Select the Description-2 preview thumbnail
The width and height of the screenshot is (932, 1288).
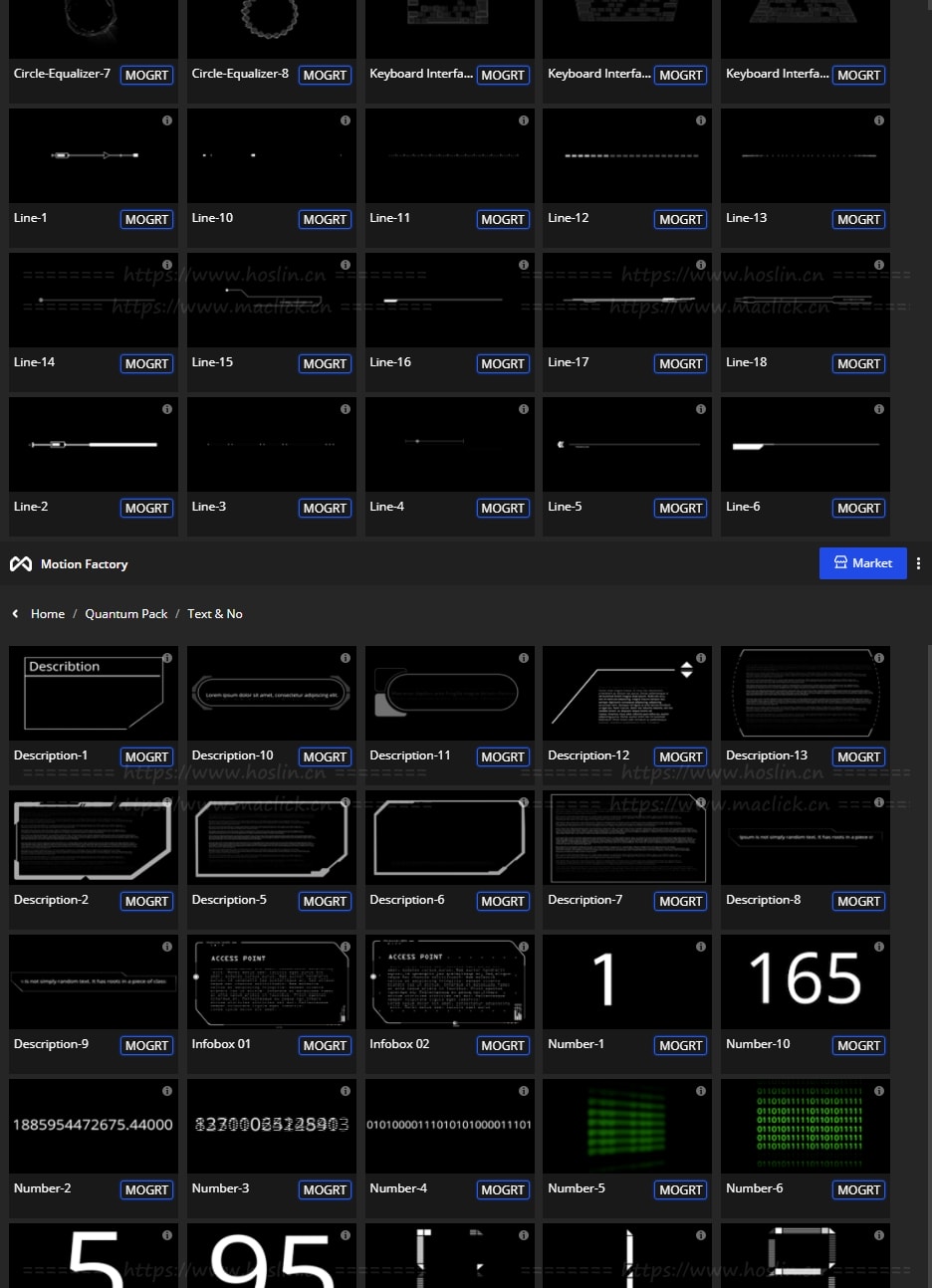94,837
